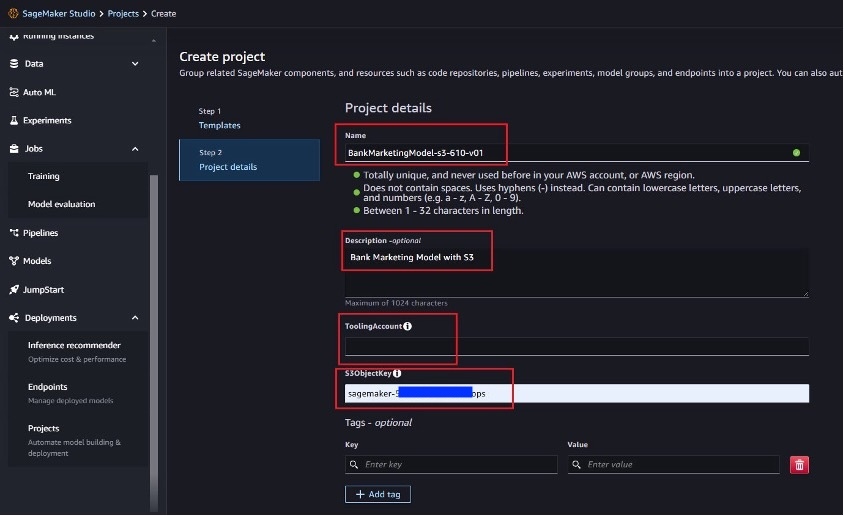This screenshot has height=516, width=844.
Task: Click the Pipelines icon
Action: pyautogui.click(x=14, y=232)
